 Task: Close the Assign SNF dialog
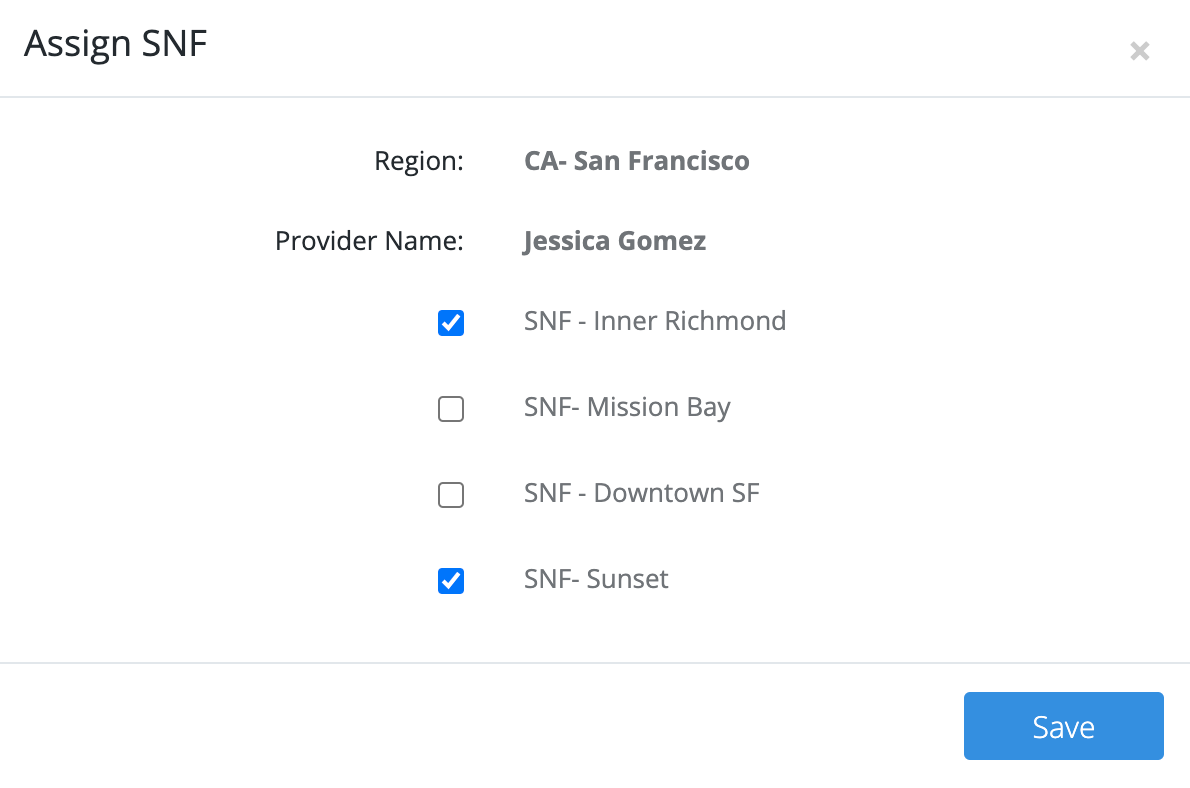pyautogui.click(x=1139, y=51)
